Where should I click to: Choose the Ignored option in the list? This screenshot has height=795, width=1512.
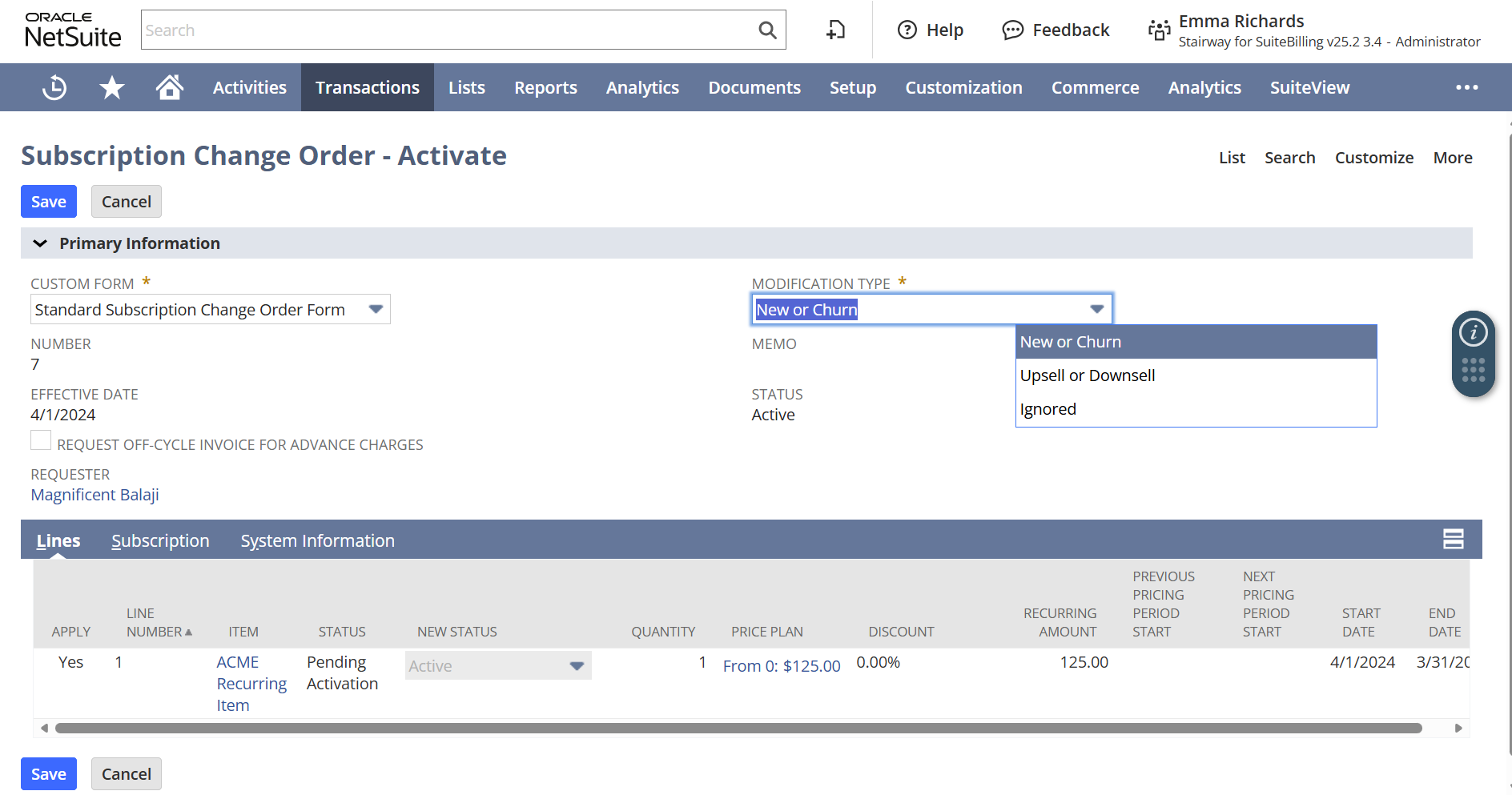[x=1048, y=409]
